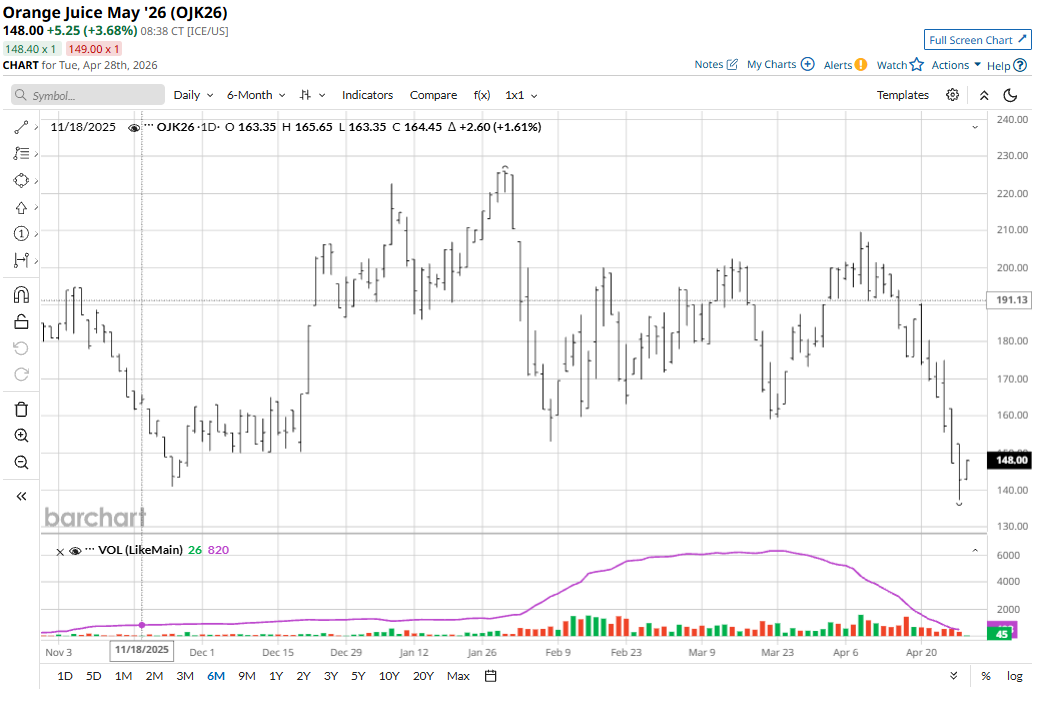This screenshot has width=1048, height=709.
Task: Click the red 149.00 x 1 ask
Action: (94, 49)
